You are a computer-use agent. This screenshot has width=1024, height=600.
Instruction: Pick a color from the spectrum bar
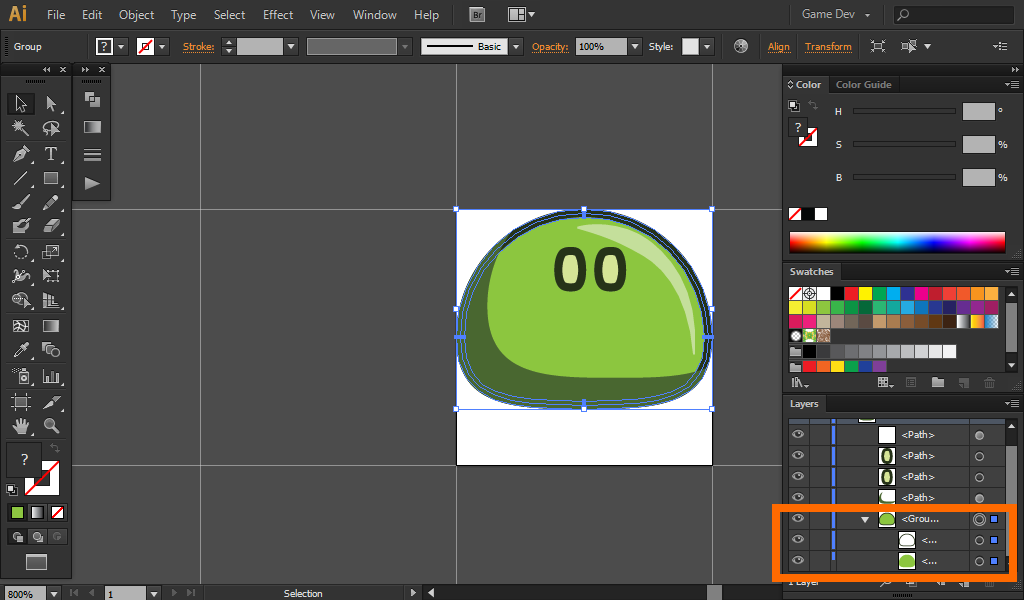[896, 242]
